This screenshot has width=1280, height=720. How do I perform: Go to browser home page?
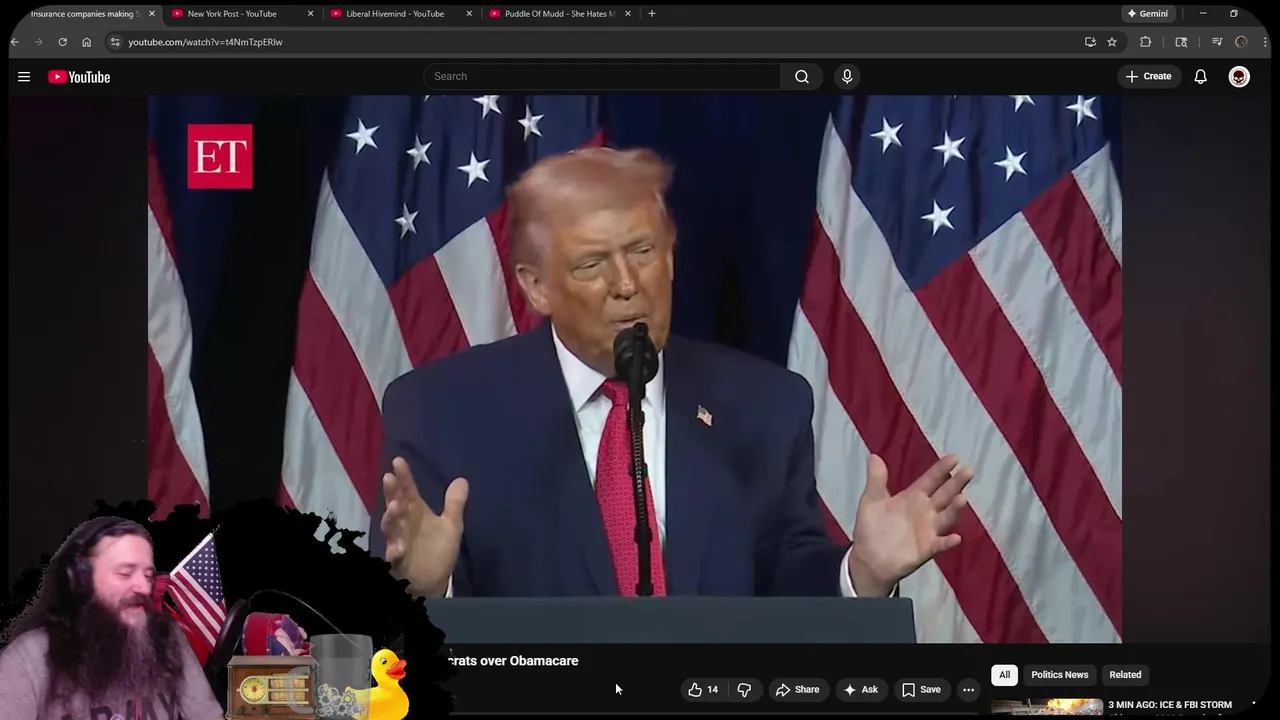(86, 42)
